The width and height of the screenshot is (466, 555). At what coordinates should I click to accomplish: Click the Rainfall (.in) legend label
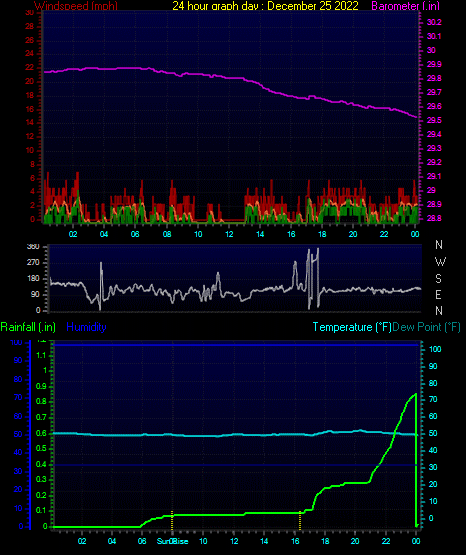(28, 327)
